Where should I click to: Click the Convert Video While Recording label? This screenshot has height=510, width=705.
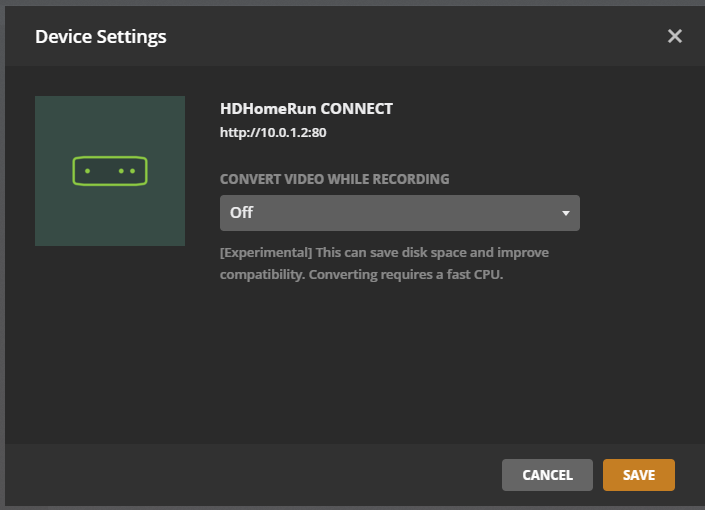coord(334,180)
